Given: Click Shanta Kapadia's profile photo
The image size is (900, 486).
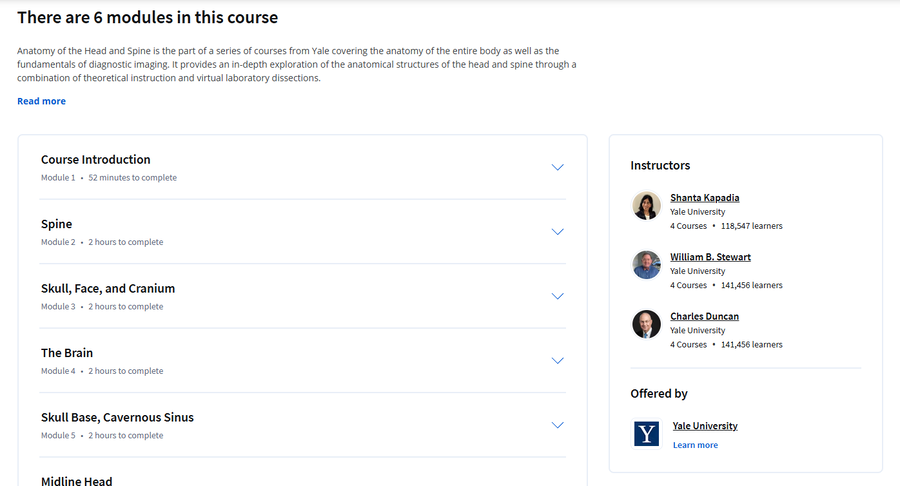Looking at the screenshot, I should coord(646,205).
